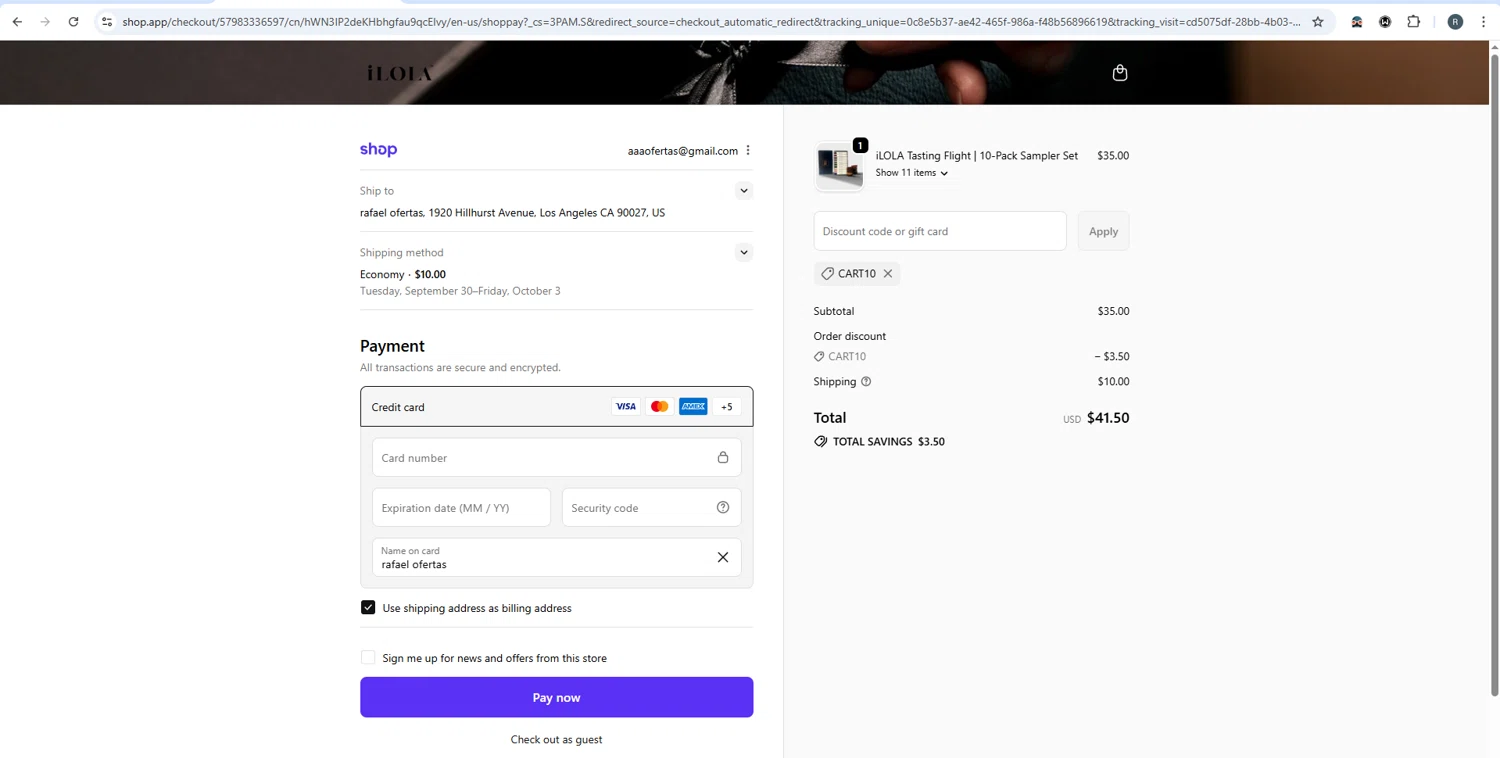Screen dimensions: 1500x758
Task: Click the Economy · $10.00 shipping text
Action: coord(403,274)
